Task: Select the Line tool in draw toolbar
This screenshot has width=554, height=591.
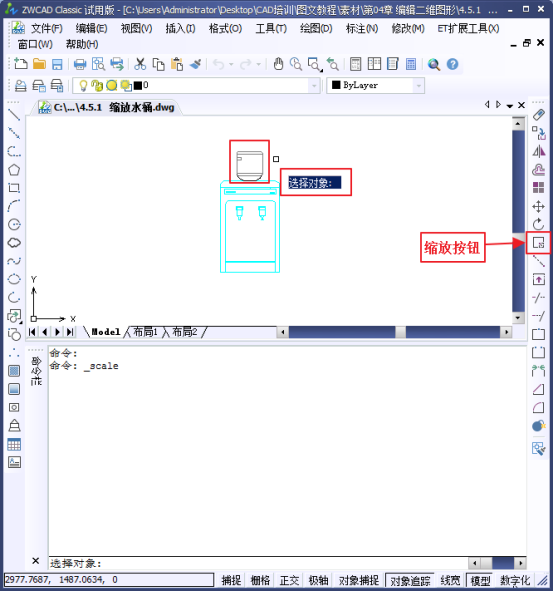Action: pos(14,115)
